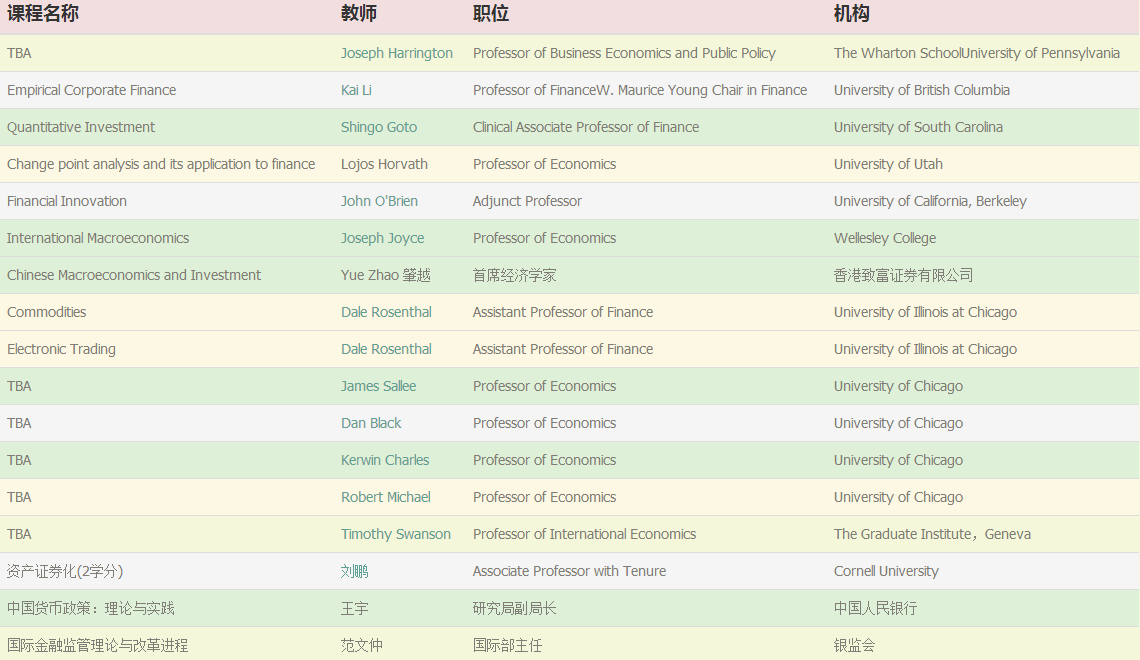Select the Empirical Corporate Finance course cell

coord(91,90)
